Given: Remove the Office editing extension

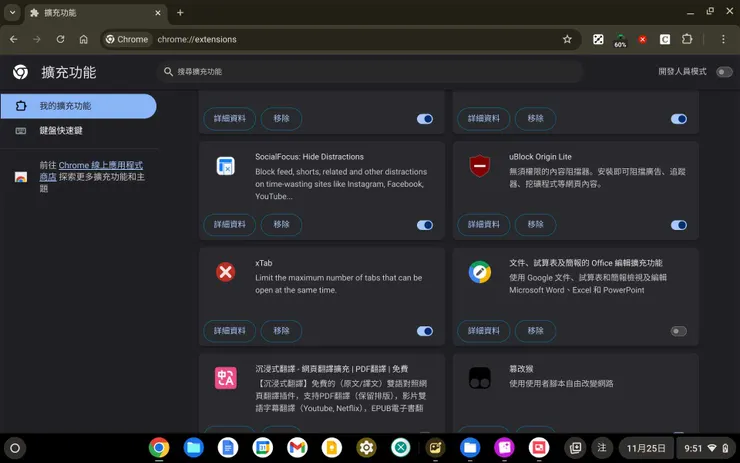Looking at the screenshot, I should [535, 331].
